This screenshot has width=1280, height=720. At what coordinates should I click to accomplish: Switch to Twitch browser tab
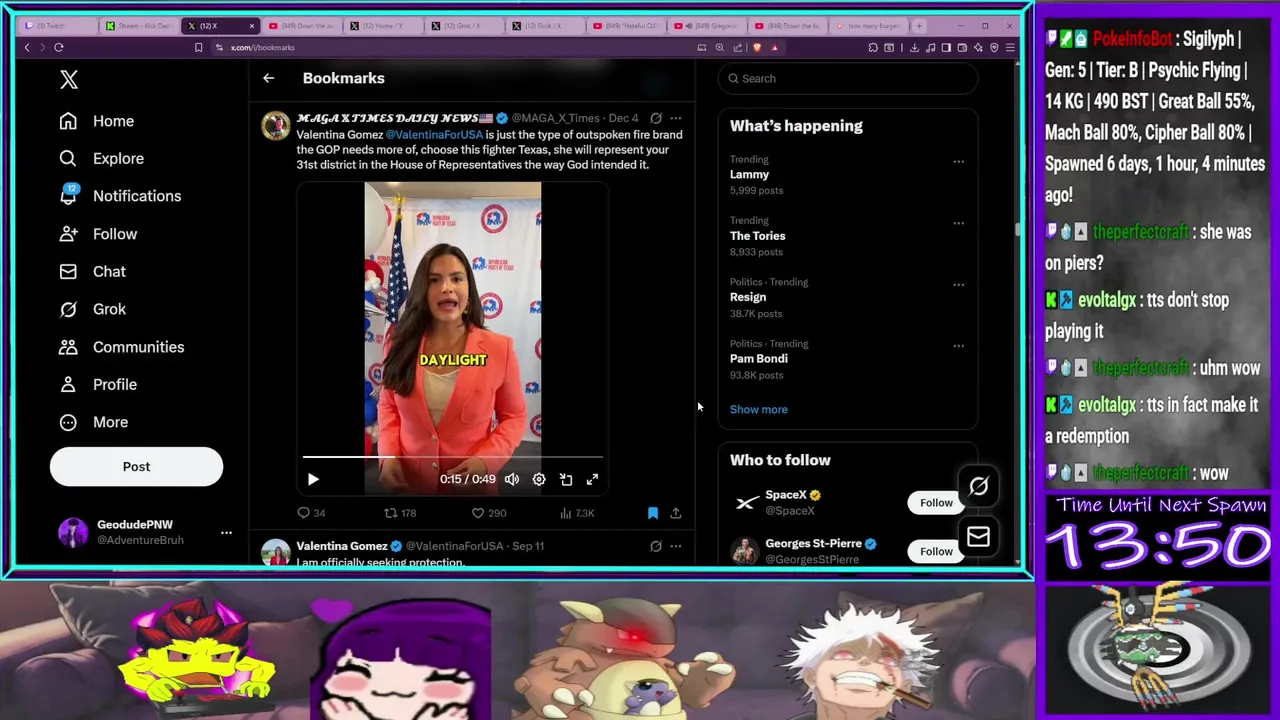tap(57, 26)
